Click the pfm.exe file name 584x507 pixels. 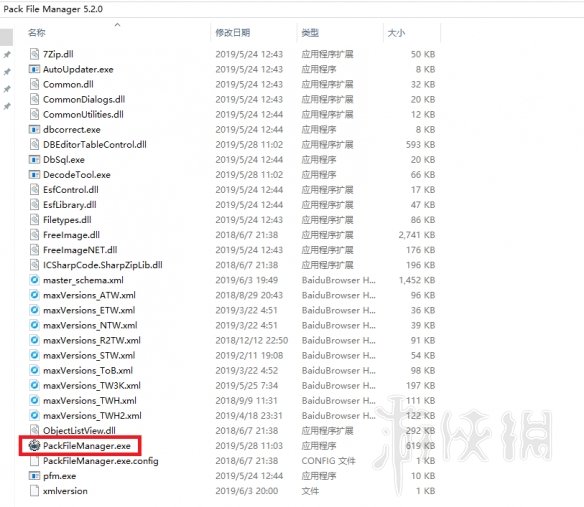tap(60, 476)
